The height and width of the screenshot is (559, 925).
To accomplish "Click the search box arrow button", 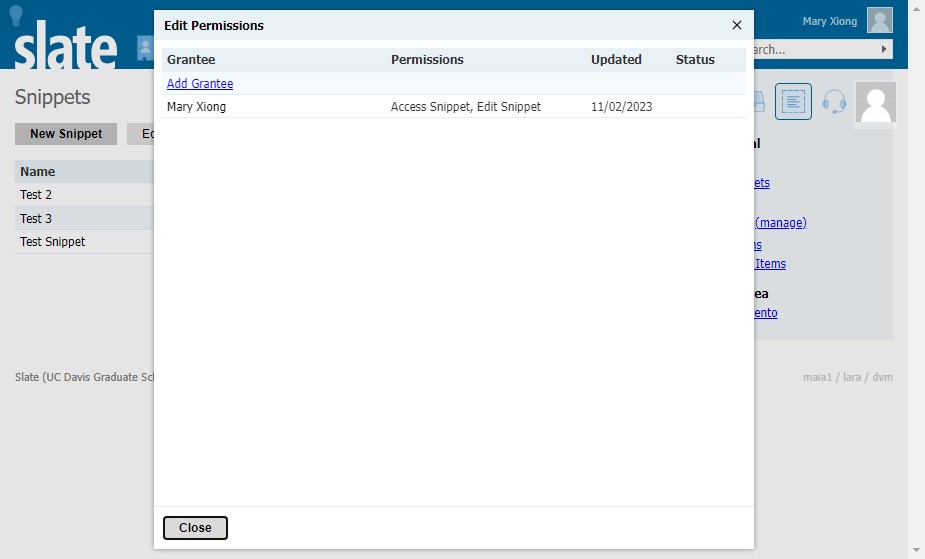I will pyautogui.click(x=884, y=49).
